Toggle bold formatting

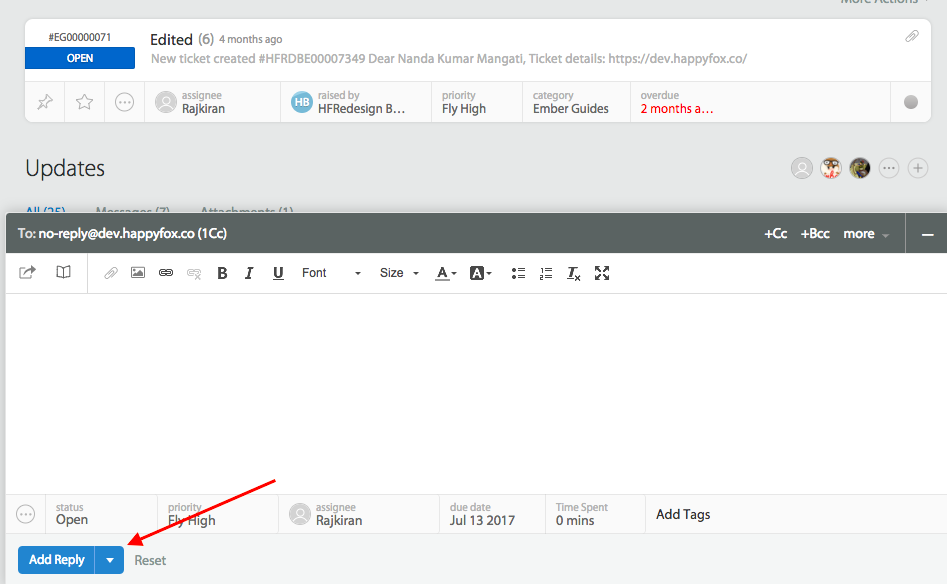coord(222,273)
